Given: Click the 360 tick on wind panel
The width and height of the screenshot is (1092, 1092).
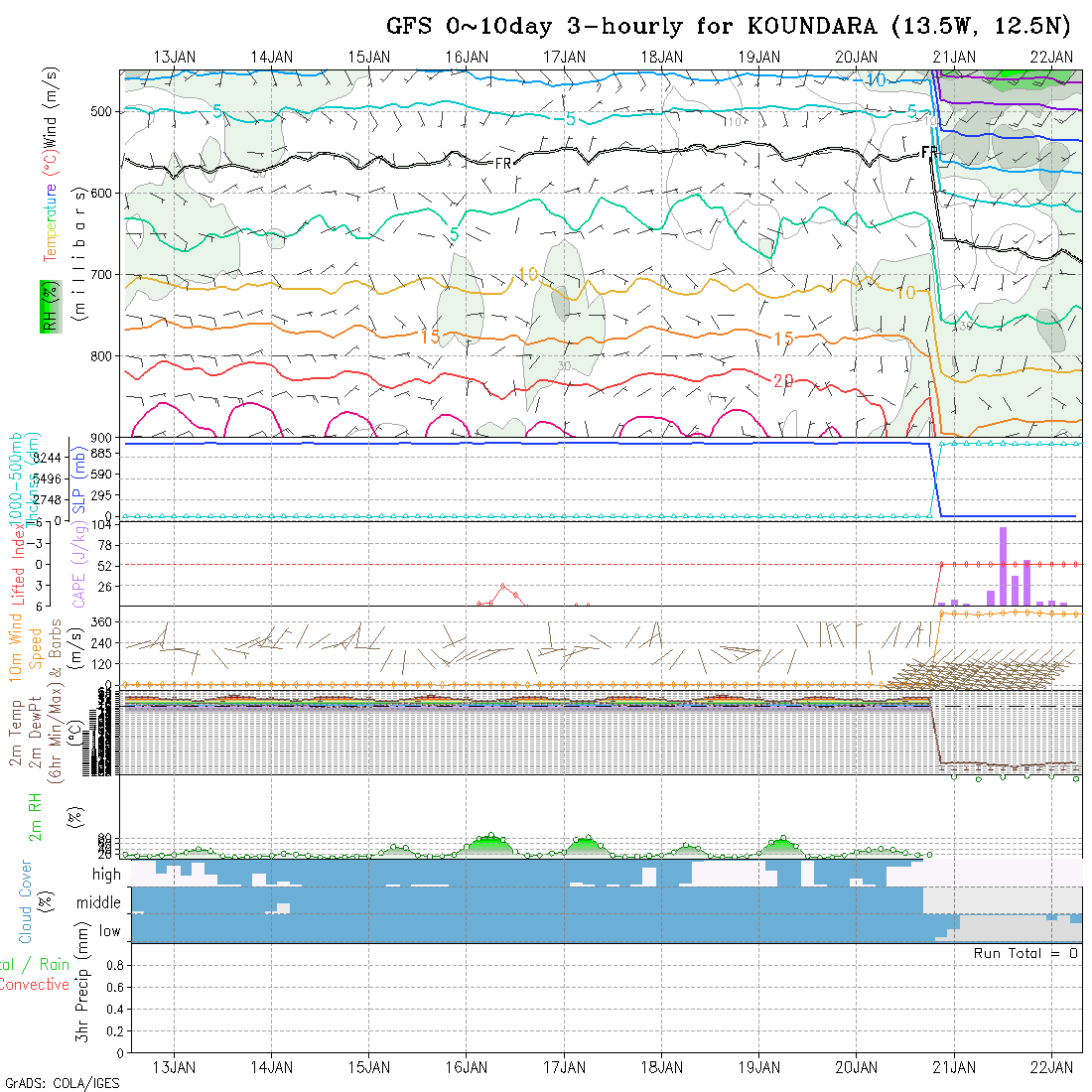Looking at the screenshot, I should pyautogui.click(x=107, y=621).
